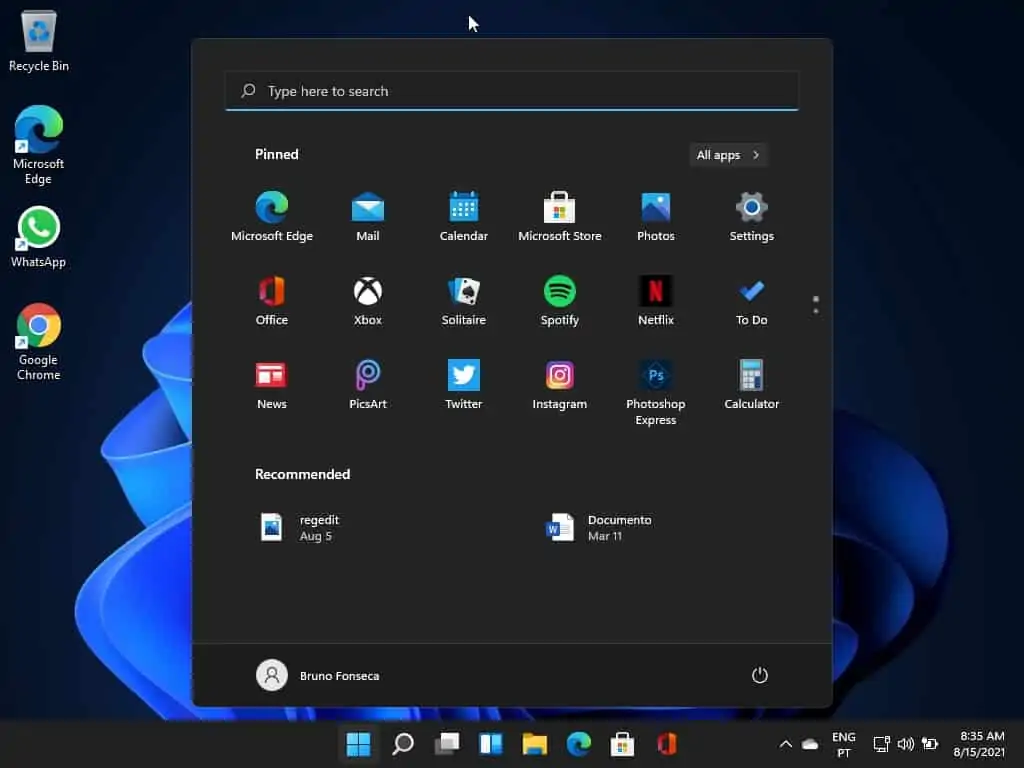Open the ENG PT language switcher
Image resolution: width=1024 pixels, height=768 pixels.
click(844, 744)
